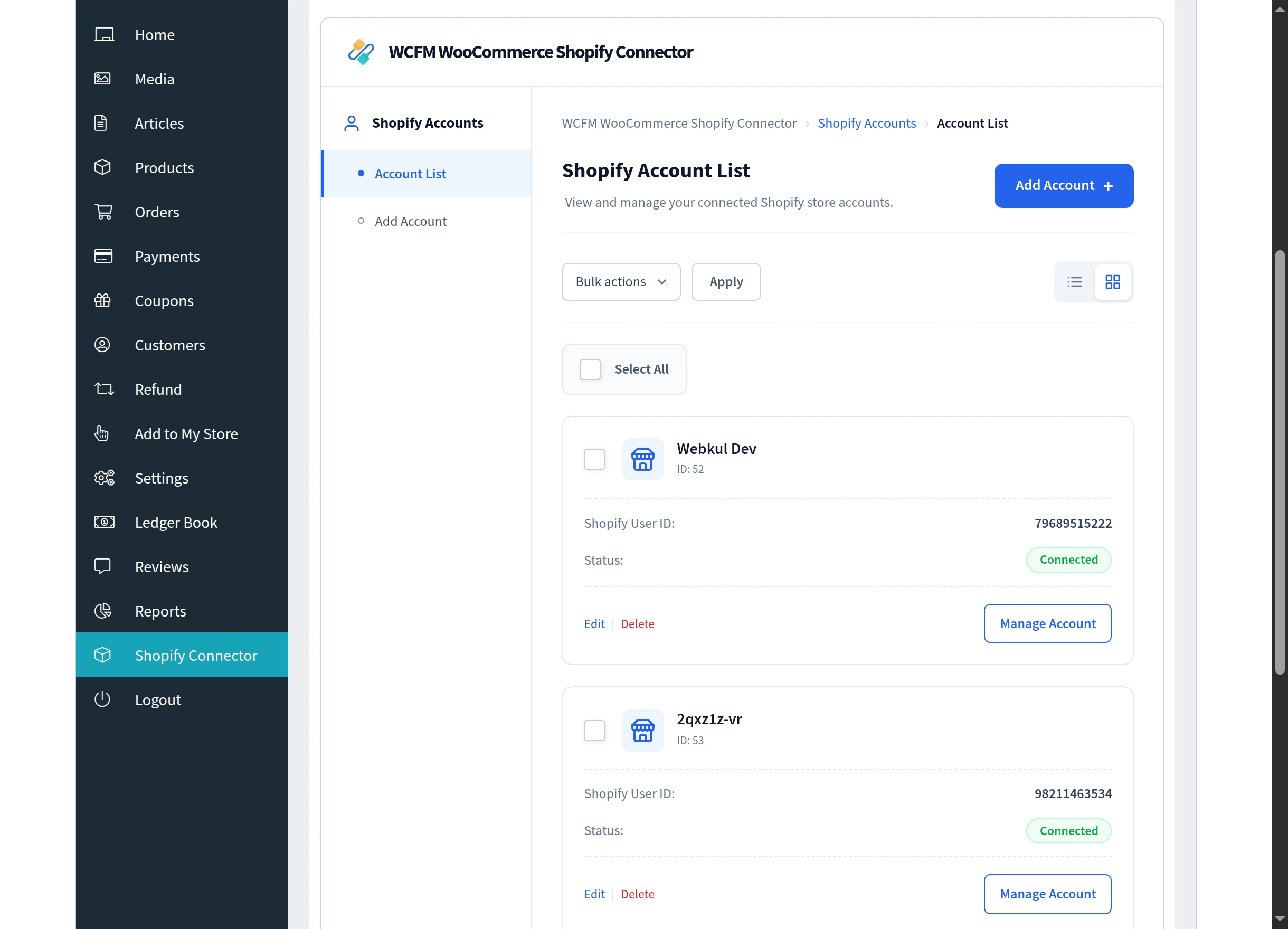Viewport: 1288px width, 929px height.
Task: Click the Bulk actions chevron arrow
Action: 661,282
